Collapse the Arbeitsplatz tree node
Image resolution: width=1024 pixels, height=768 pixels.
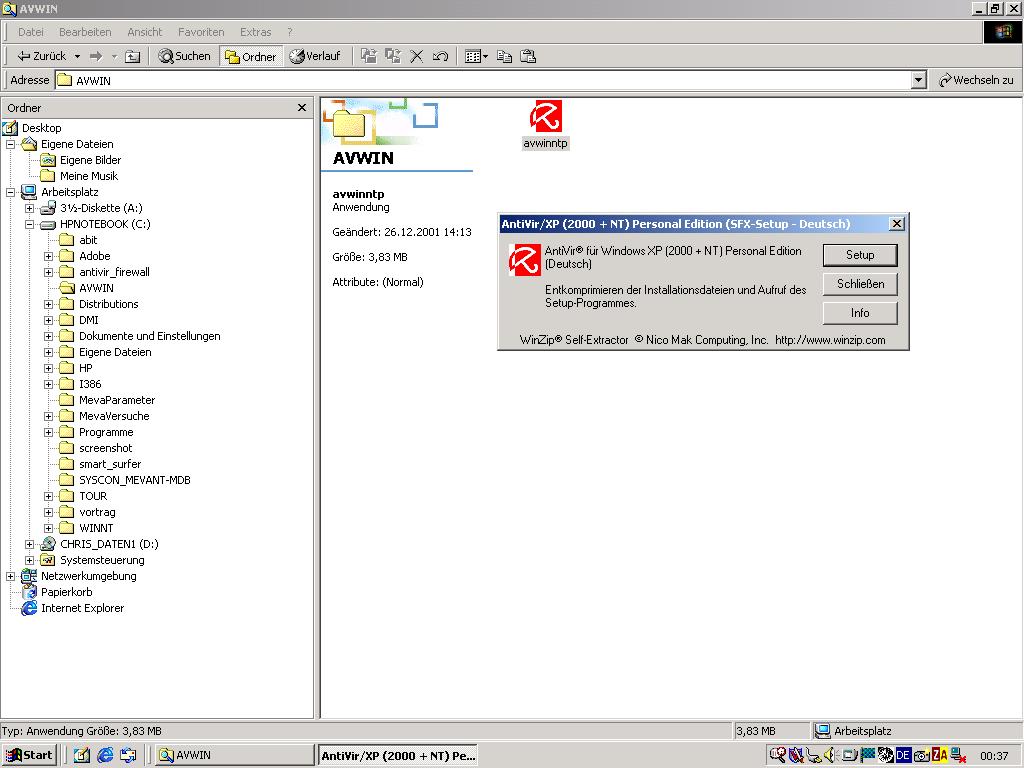point(10,192)
